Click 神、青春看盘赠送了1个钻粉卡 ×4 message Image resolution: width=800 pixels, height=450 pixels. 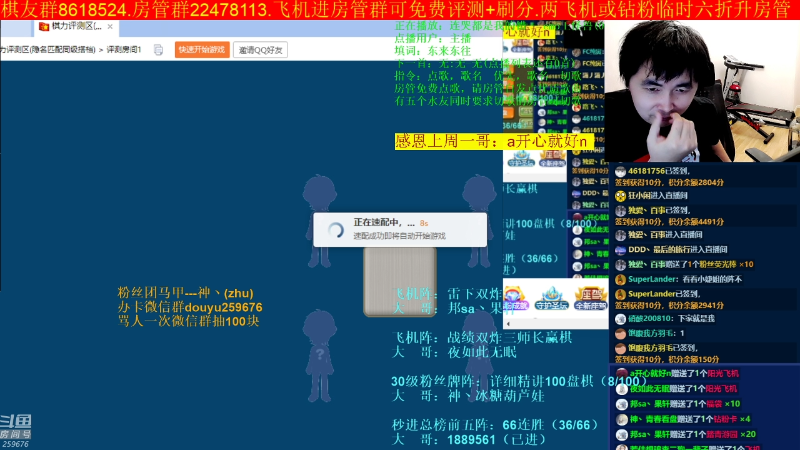click(689, 419)
